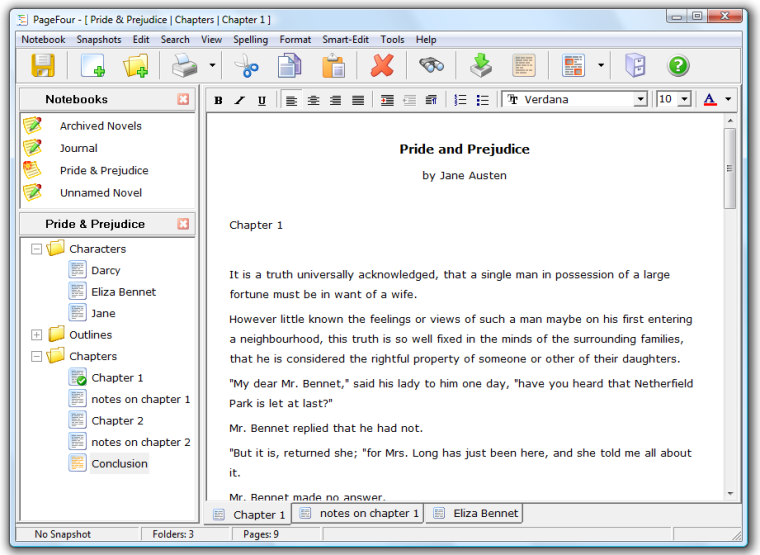760x555 pixels.
Task: Open the Snapshots menu
Action: pyautogui.click(x=98, y=40)
